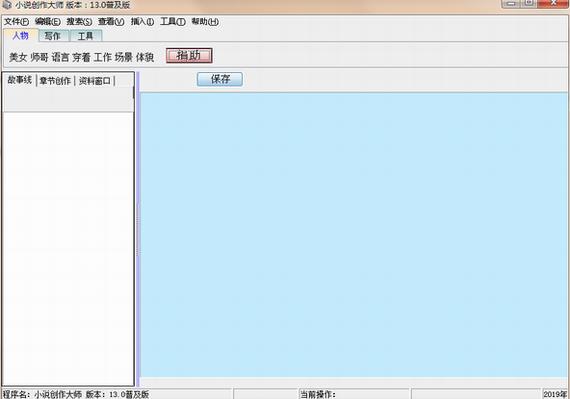Open the 编辑(E) menu
Image resolution: width=570 pixels, height=399 pixels.
coord(48,22)
